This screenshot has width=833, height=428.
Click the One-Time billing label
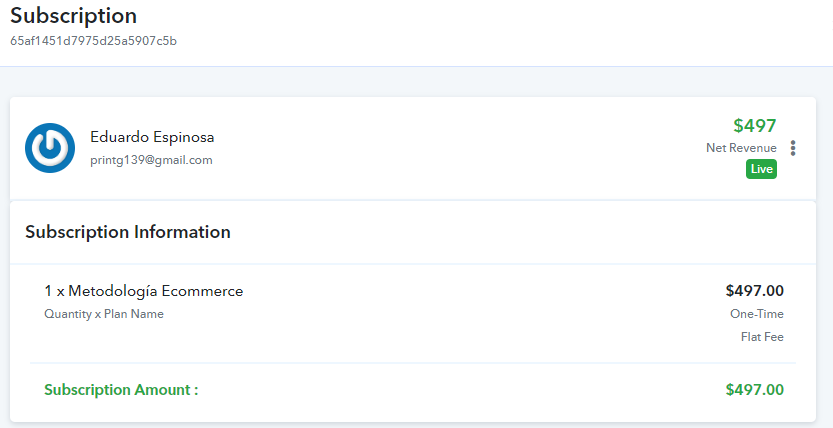pyautogui.click(x=756, y=314)
